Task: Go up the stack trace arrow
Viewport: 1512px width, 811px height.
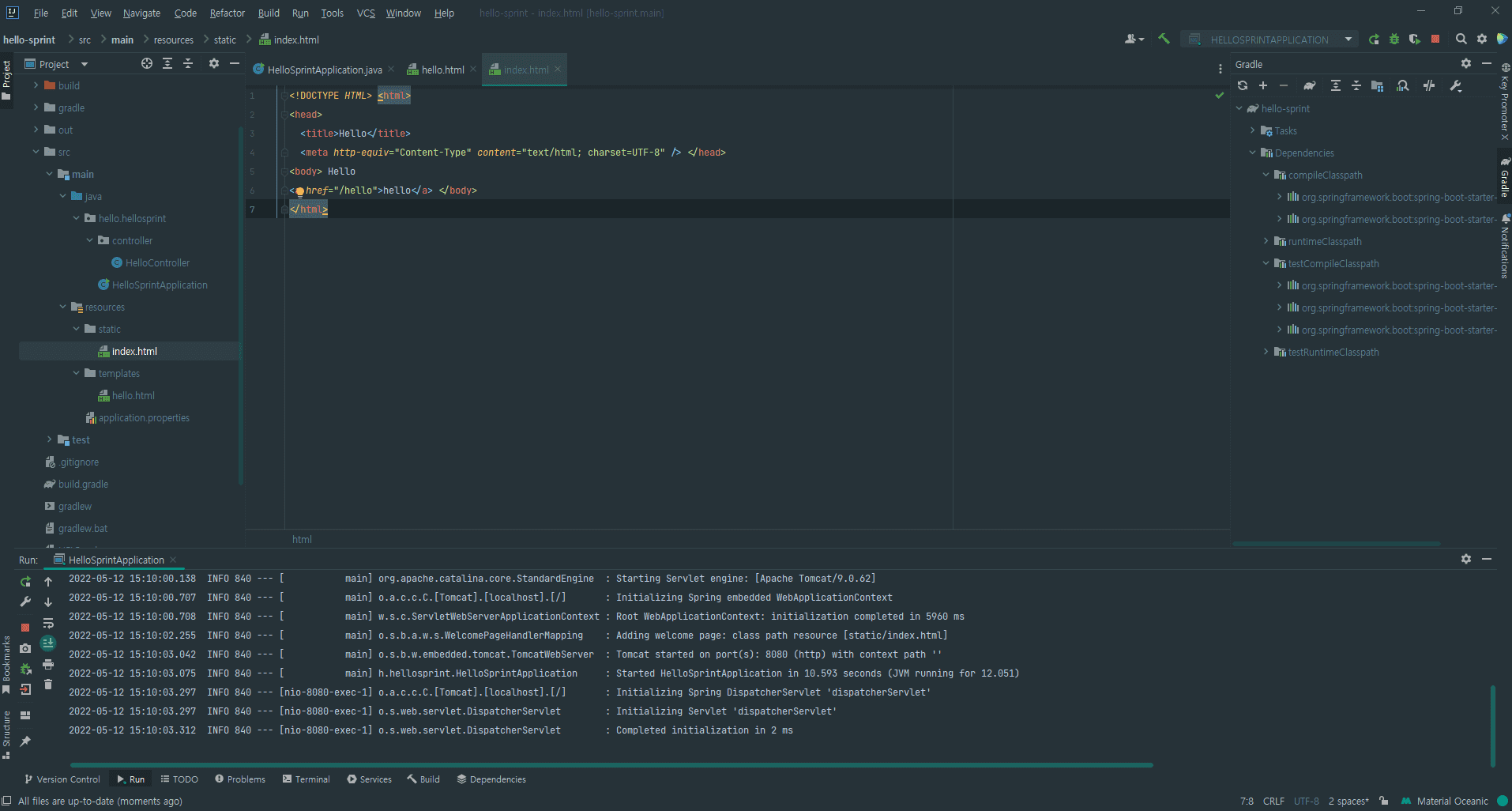Action: point(48,582)
